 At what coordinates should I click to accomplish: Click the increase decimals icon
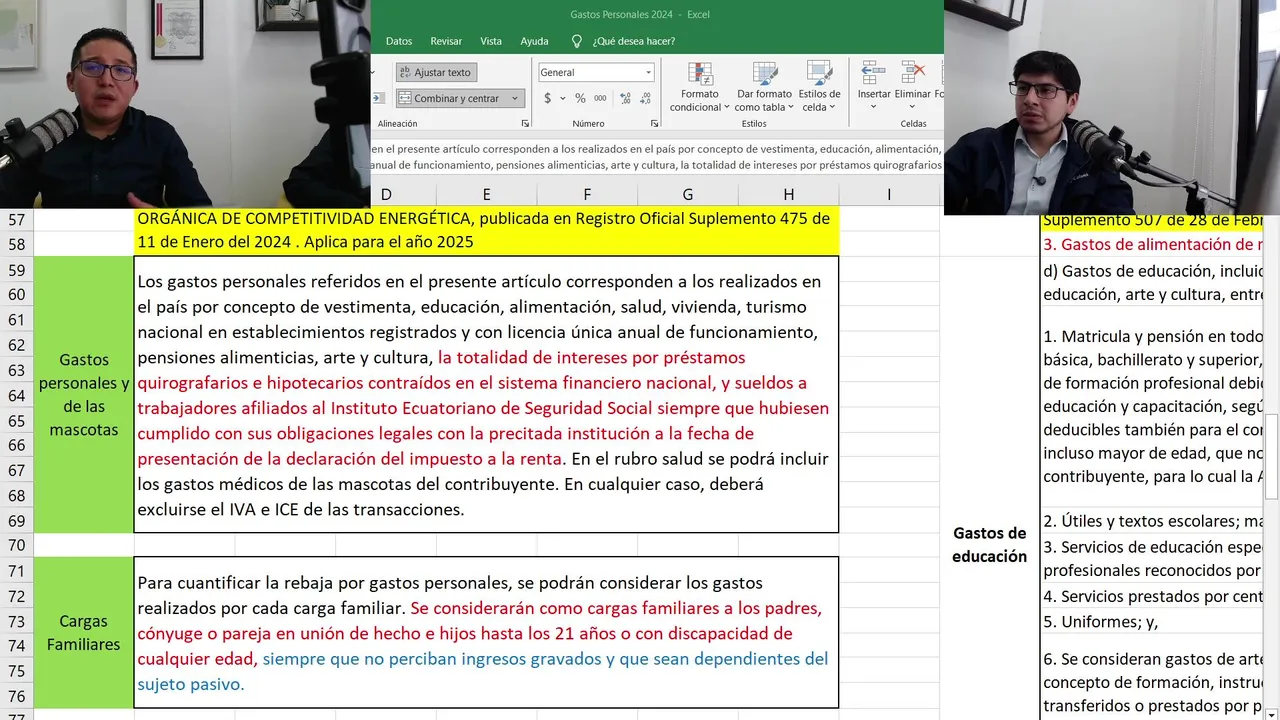625,98
